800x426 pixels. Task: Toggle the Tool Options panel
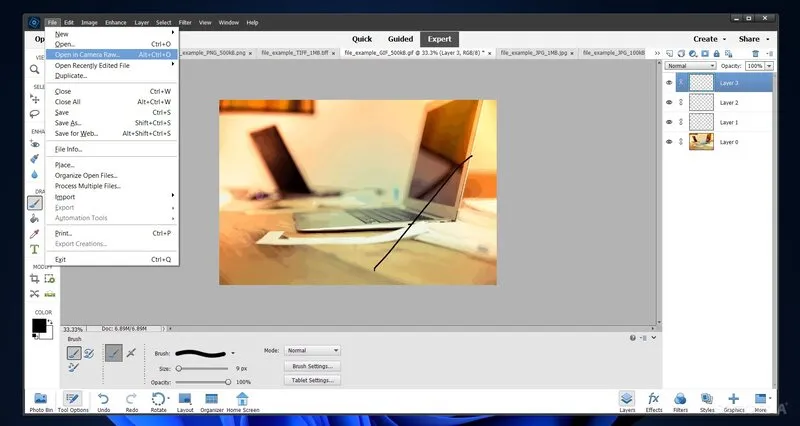(73, 402)
